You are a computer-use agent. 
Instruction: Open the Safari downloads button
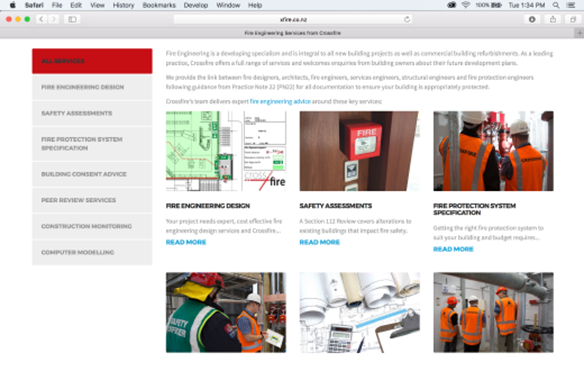point(532,19)
